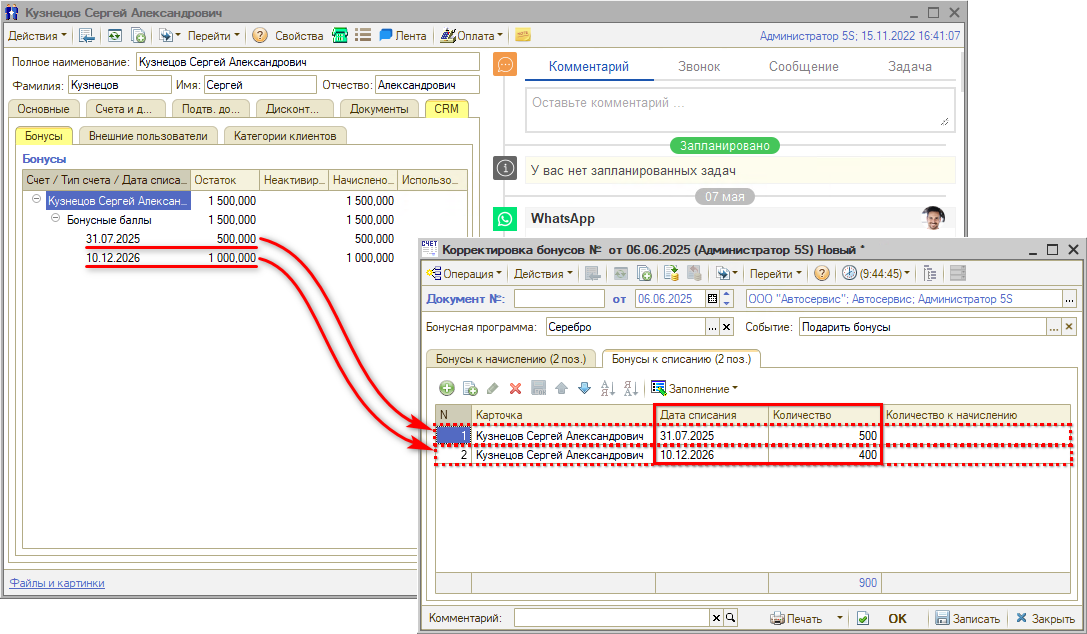The width and height of the screenshot is (1087, 634).
Task: Click the red delete row icon
Action: pos(516,388)
